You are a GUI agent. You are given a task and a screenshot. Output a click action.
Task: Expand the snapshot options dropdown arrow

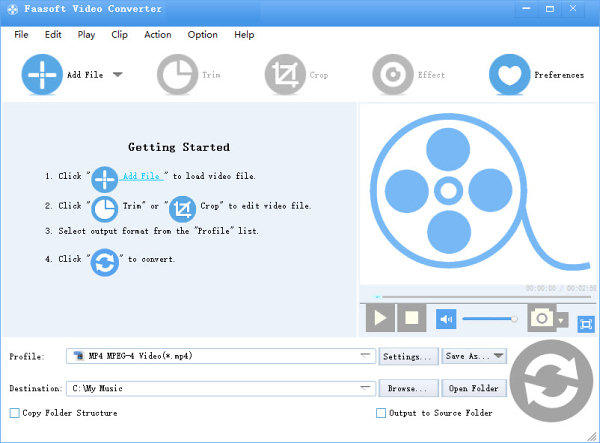561,320
